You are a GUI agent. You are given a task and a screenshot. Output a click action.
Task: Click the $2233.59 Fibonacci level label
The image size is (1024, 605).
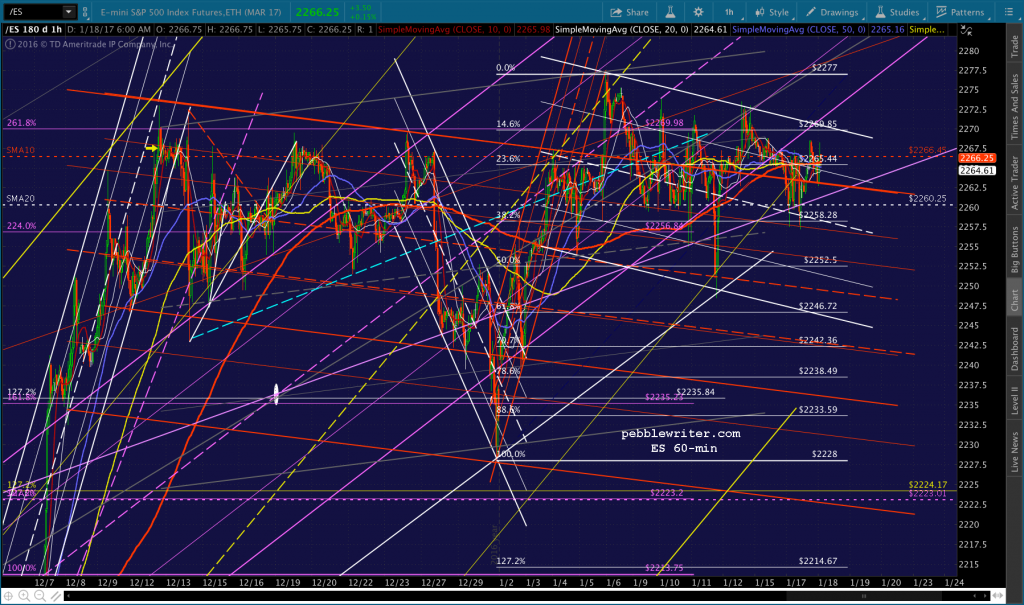coord(818,410)
